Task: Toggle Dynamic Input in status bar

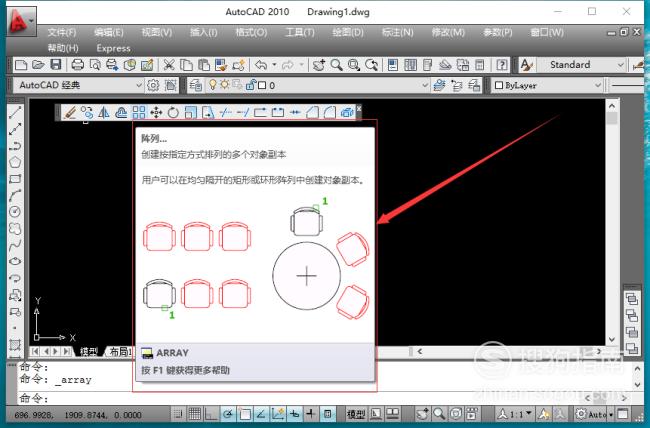Action: click(294, 413)
